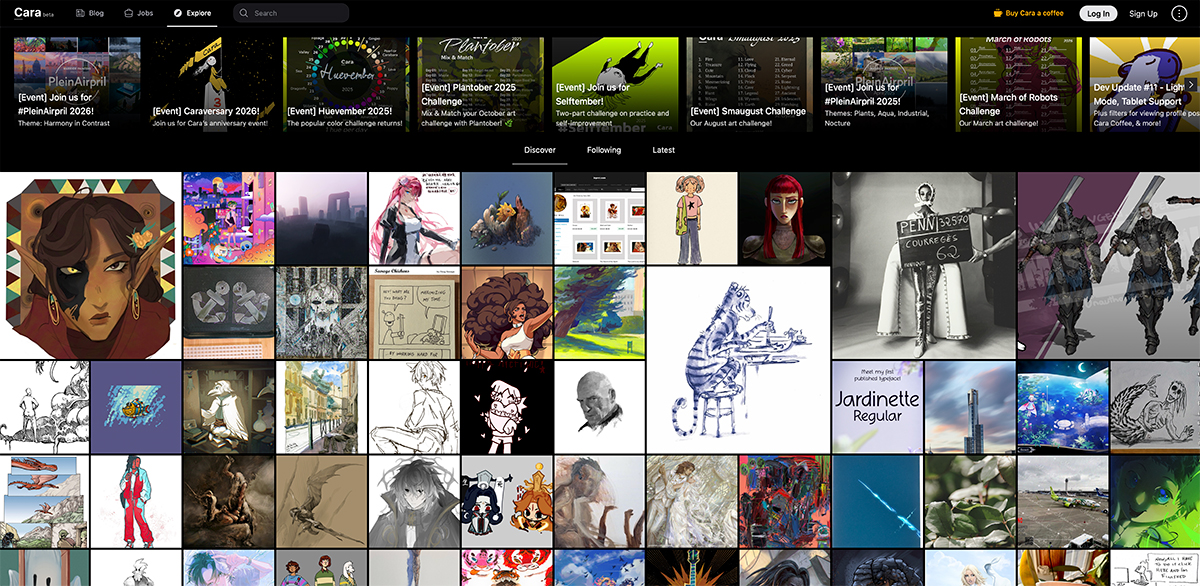Open the cartoon girl with star shirt

coord(692,217)
